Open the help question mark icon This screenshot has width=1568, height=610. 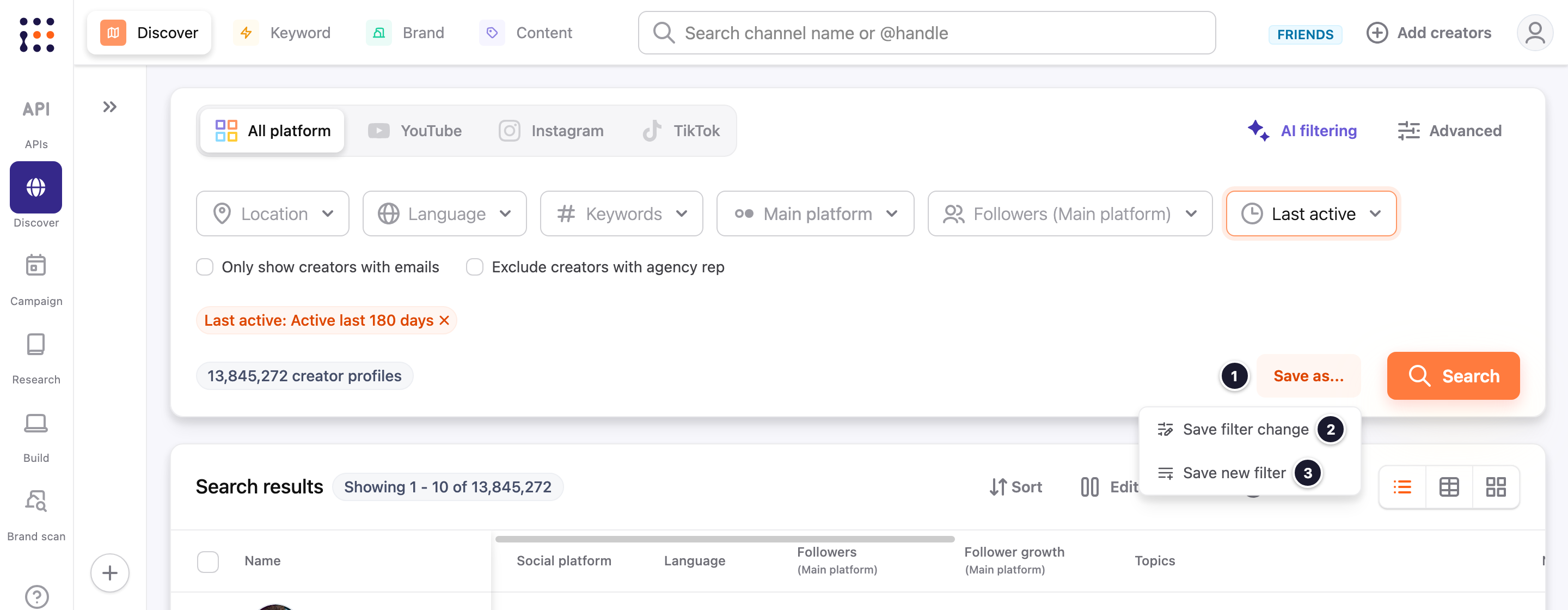coord(36,596)
